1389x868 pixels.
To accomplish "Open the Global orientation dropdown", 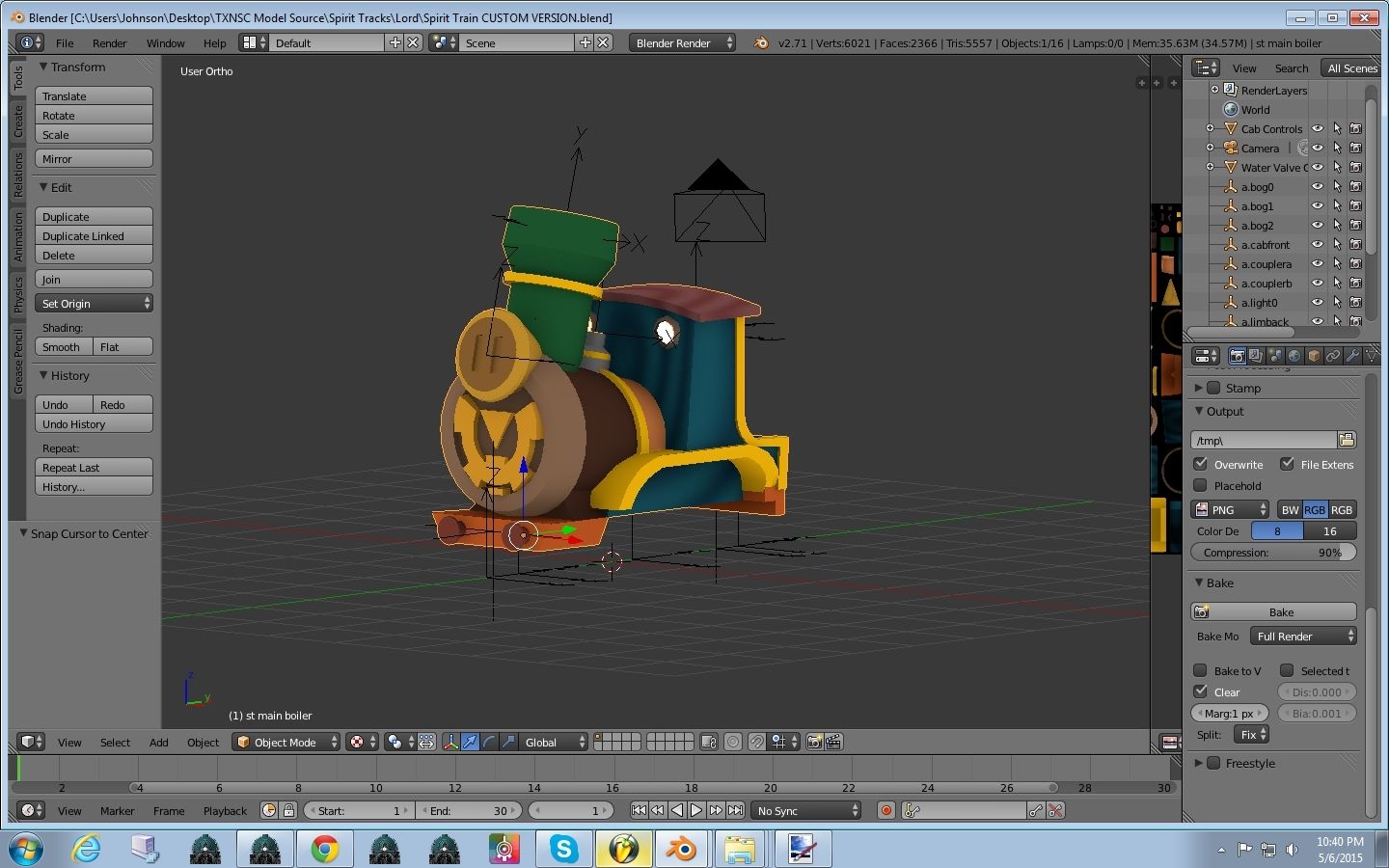I will (555, 742).
